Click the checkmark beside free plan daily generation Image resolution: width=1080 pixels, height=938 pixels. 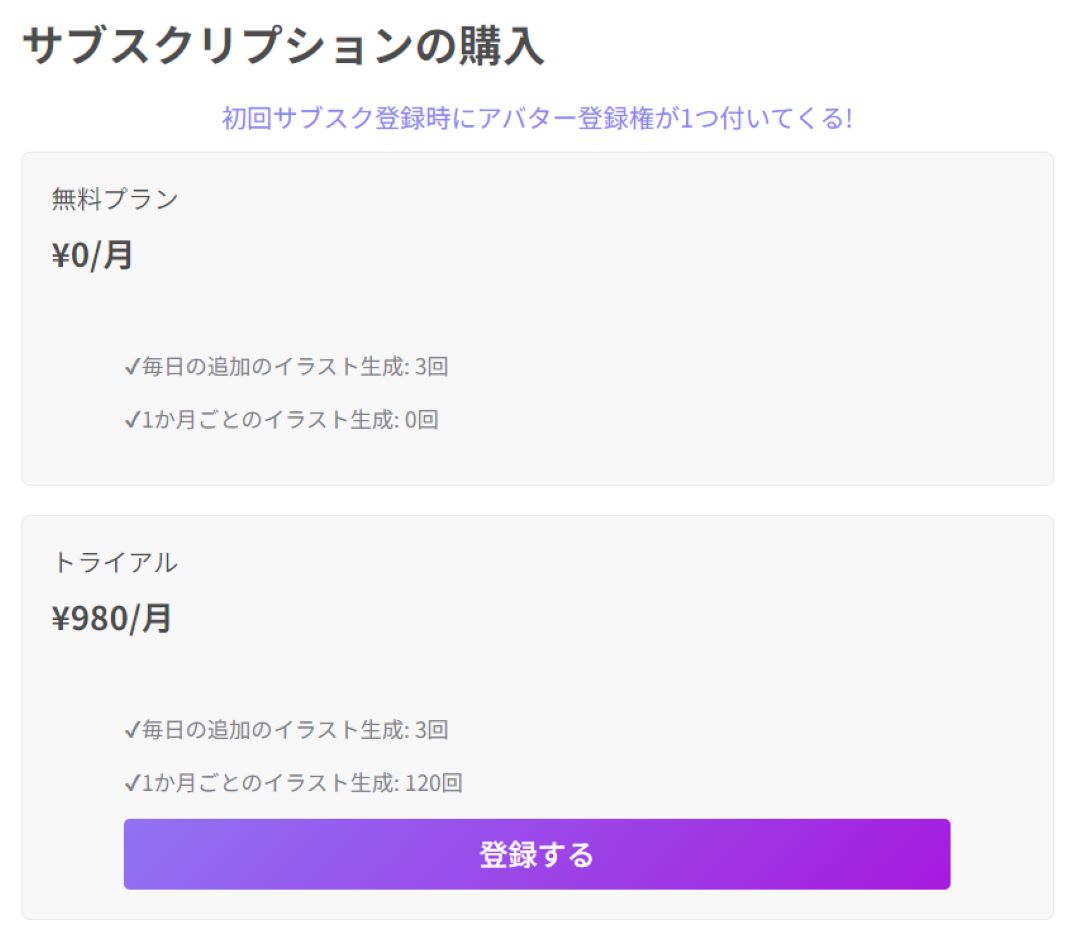pyautogui.click(x=131, y=367)
